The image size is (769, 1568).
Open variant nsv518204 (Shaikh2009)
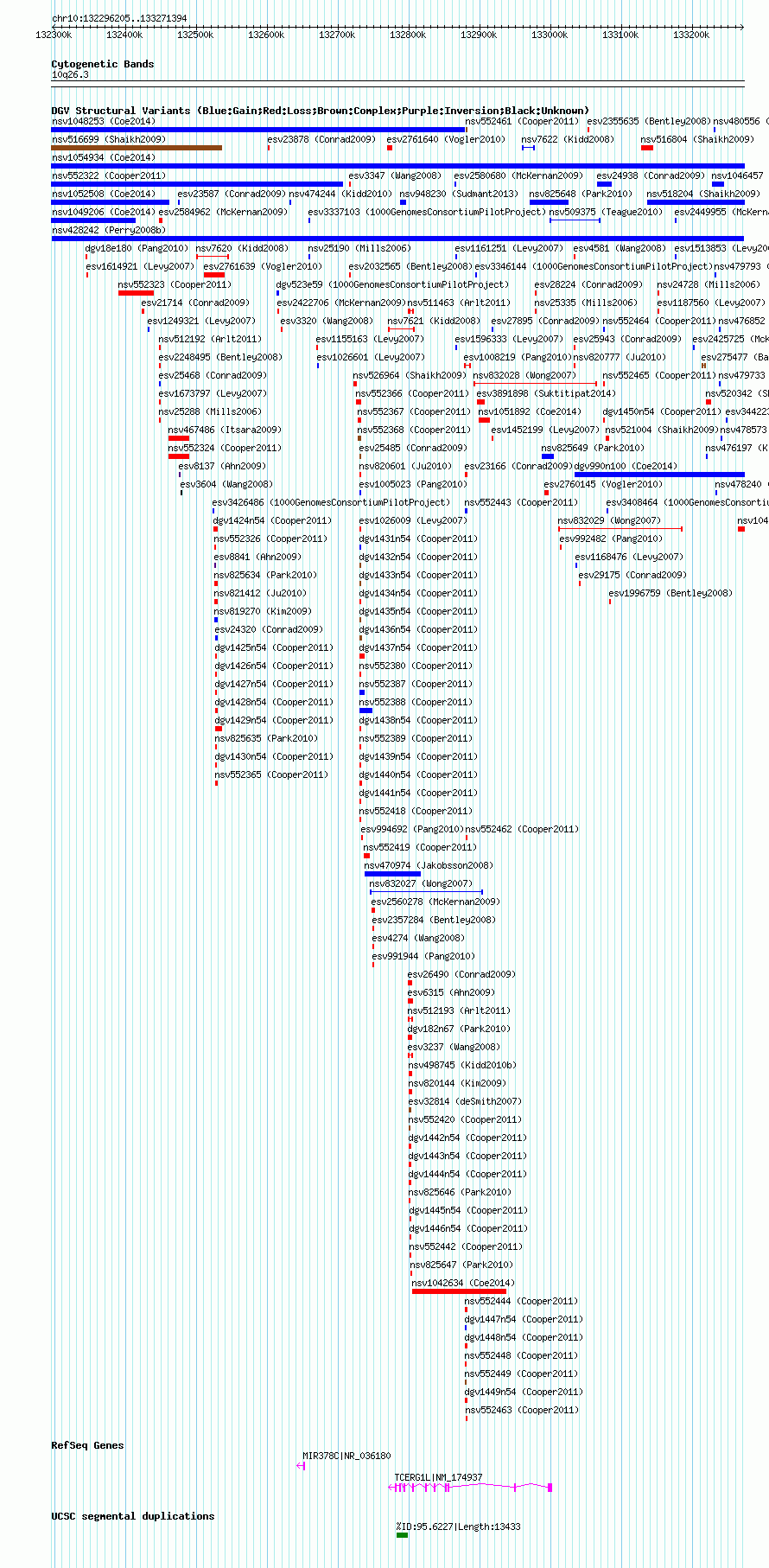[703, 194]
